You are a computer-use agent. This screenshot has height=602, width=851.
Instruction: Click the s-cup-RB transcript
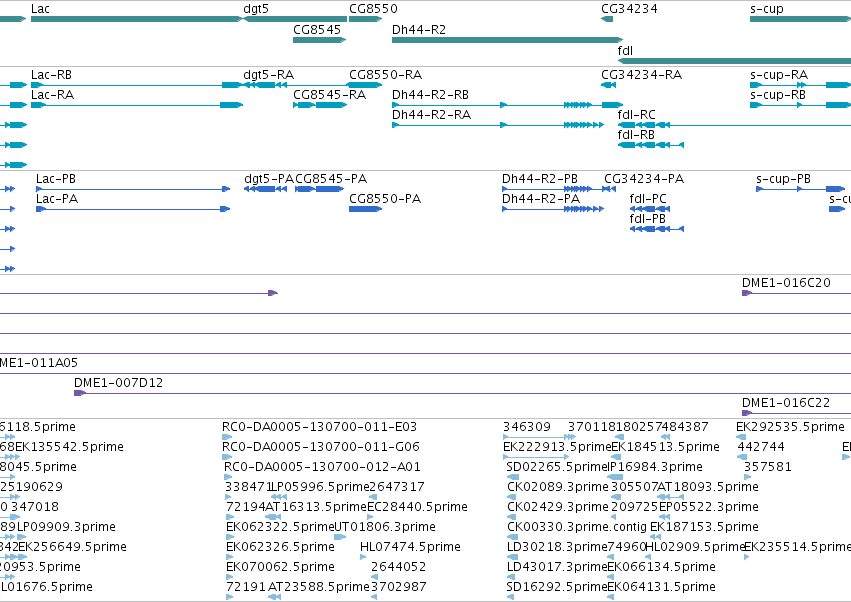tap(800, 105)
